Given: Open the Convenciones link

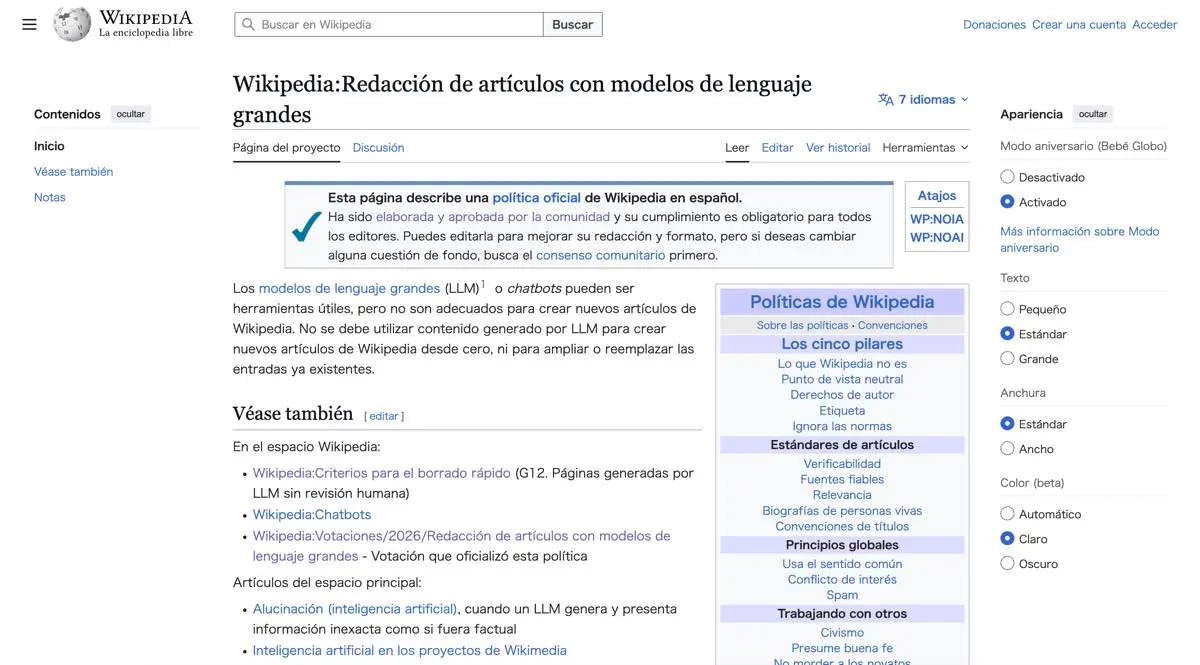Looking at the screenshot, I should click(x=892, y=325).
